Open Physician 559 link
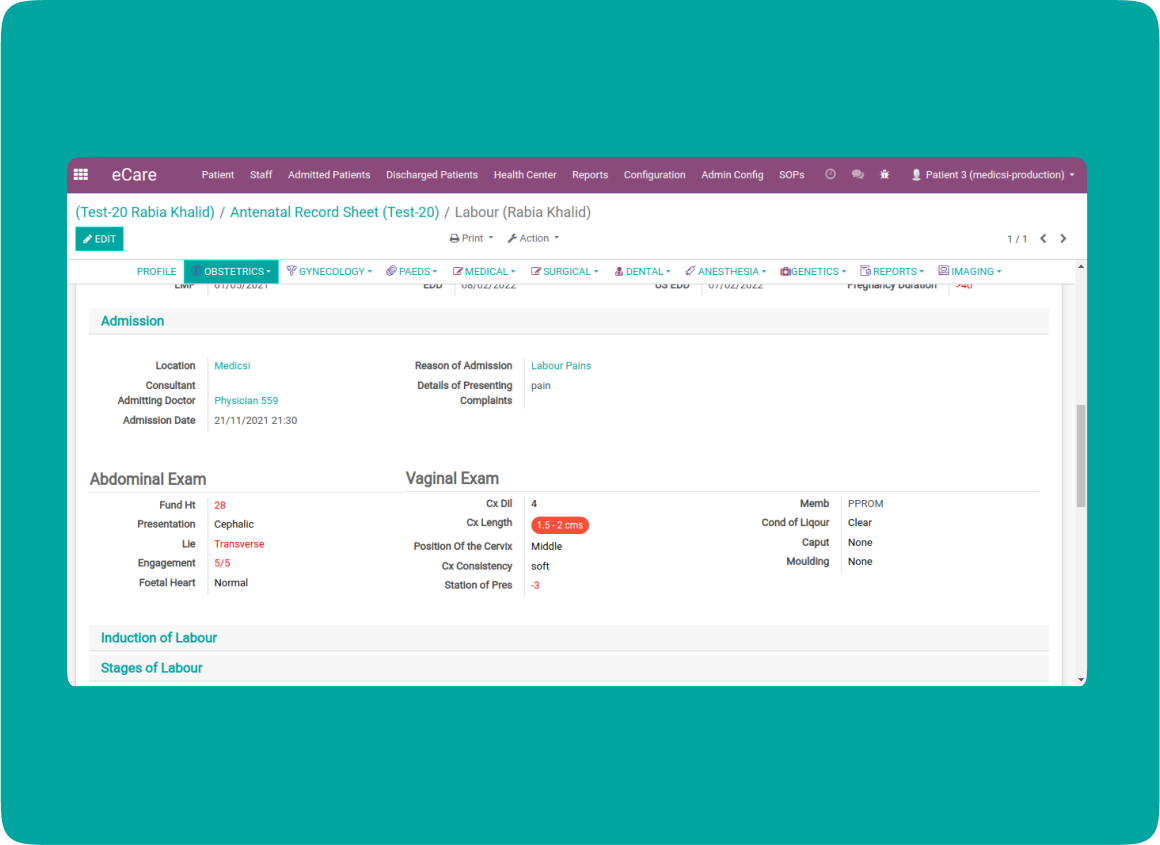The image size is (1160, 845). point(246,401)
